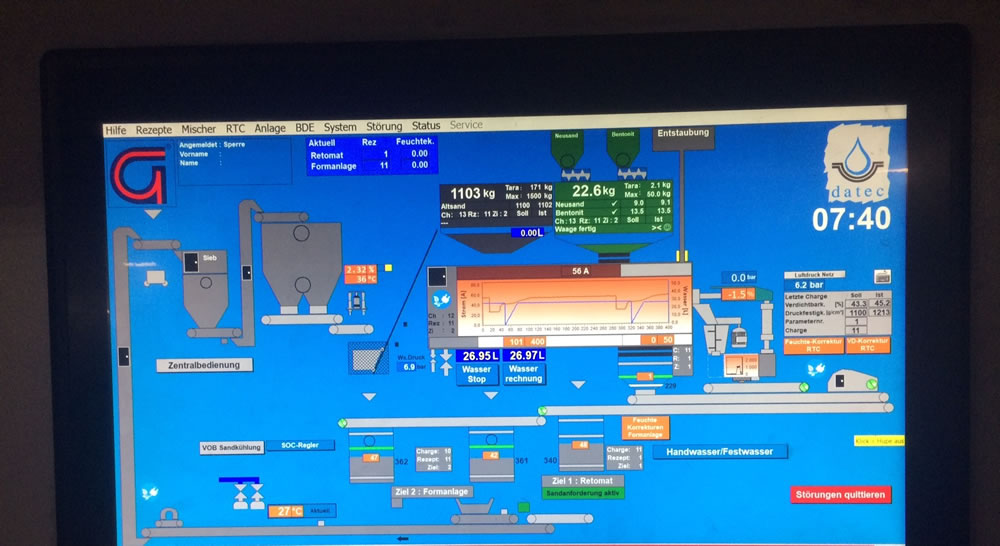The height and width of the screenshot is (546, 1000).
Task: Click the mixer door icon beside the chart
Action: tap(438, 277)
